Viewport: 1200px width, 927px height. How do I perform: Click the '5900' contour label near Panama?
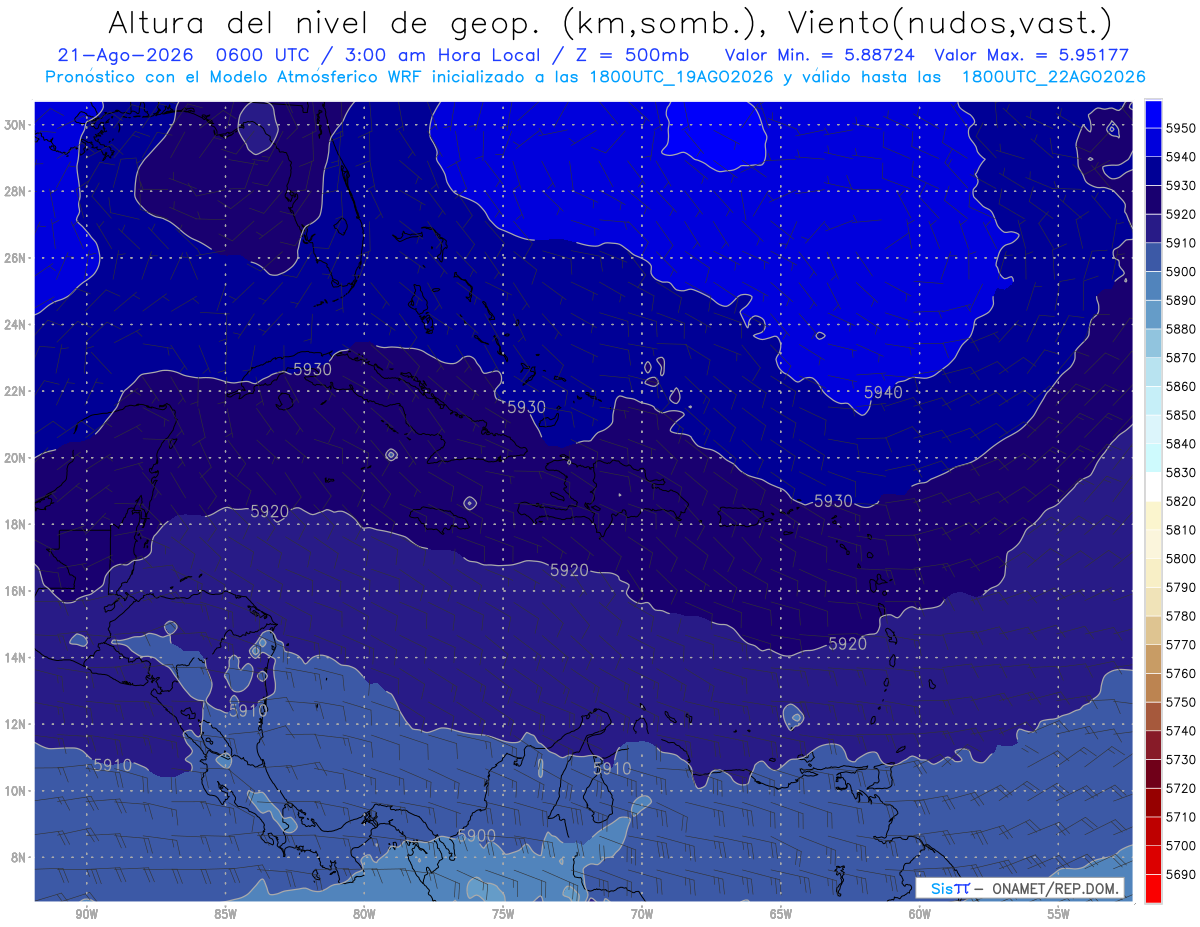tap(477, 836)
